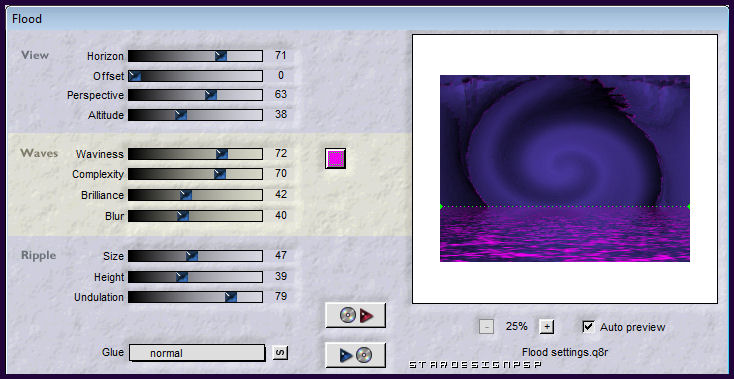Click the small 'S' icon beside Glue
Screen dimensions: 734x379
(x=280, y=353)
